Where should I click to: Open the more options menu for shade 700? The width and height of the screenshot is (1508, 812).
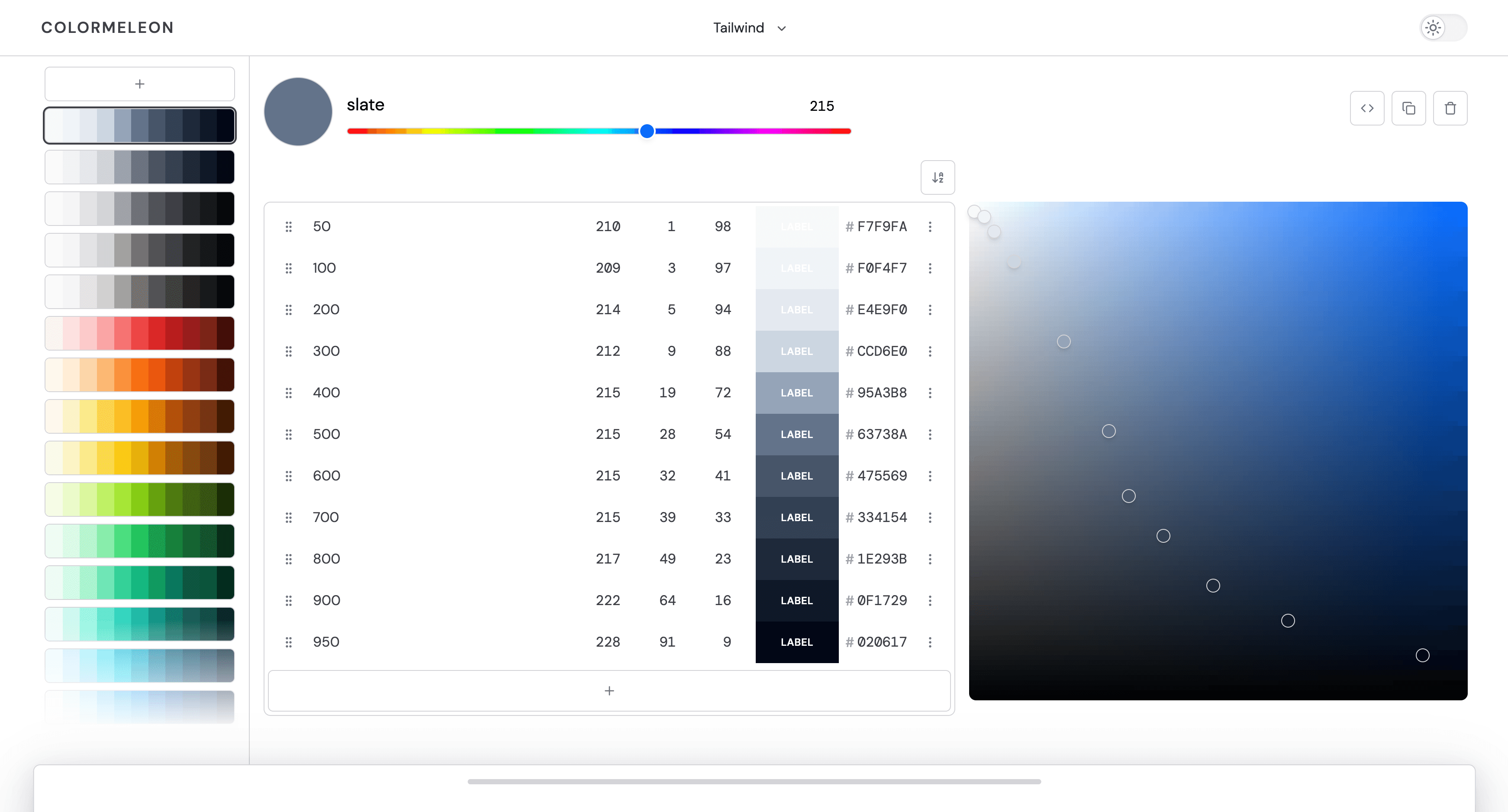pyautogui.click(x=930, y=518)
